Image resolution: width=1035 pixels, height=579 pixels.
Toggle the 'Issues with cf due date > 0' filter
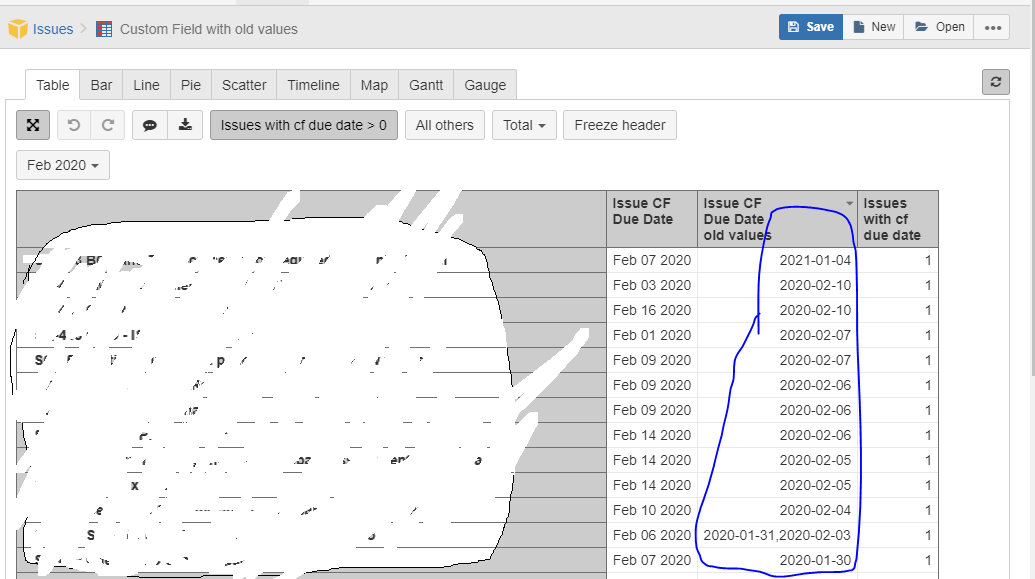point(304,125)
